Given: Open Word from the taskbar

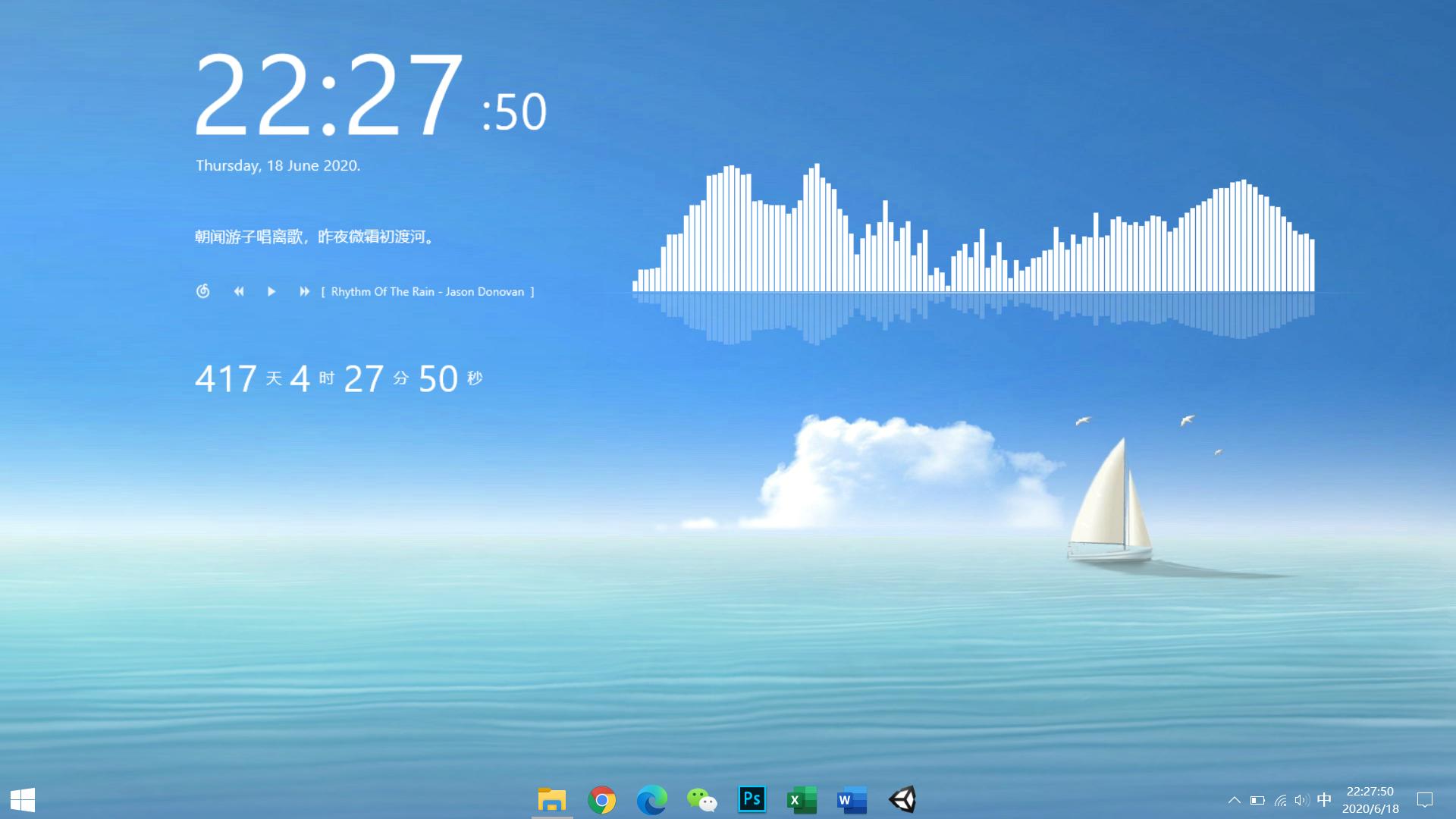Looking at the screenshot, I should point(851,800).
